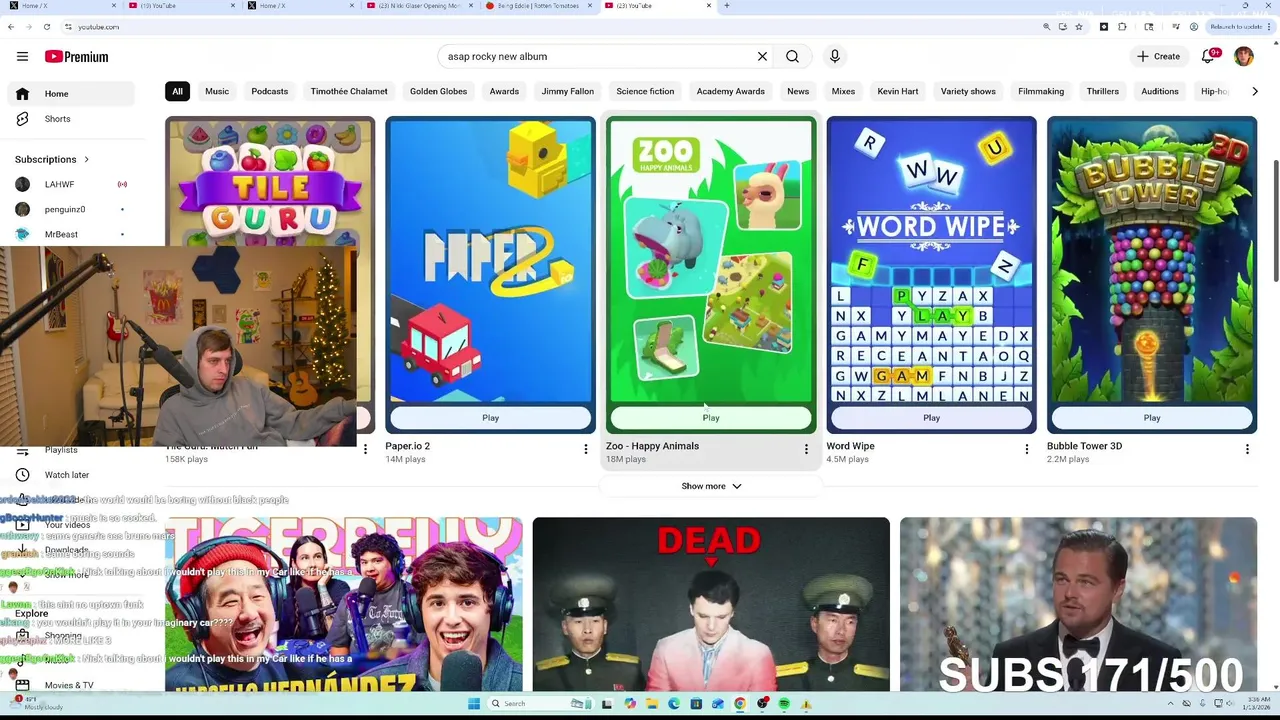Open Spotify from the taskbar
The height and width of the screenshot is (720, 1280).
(x=784, y=704)
